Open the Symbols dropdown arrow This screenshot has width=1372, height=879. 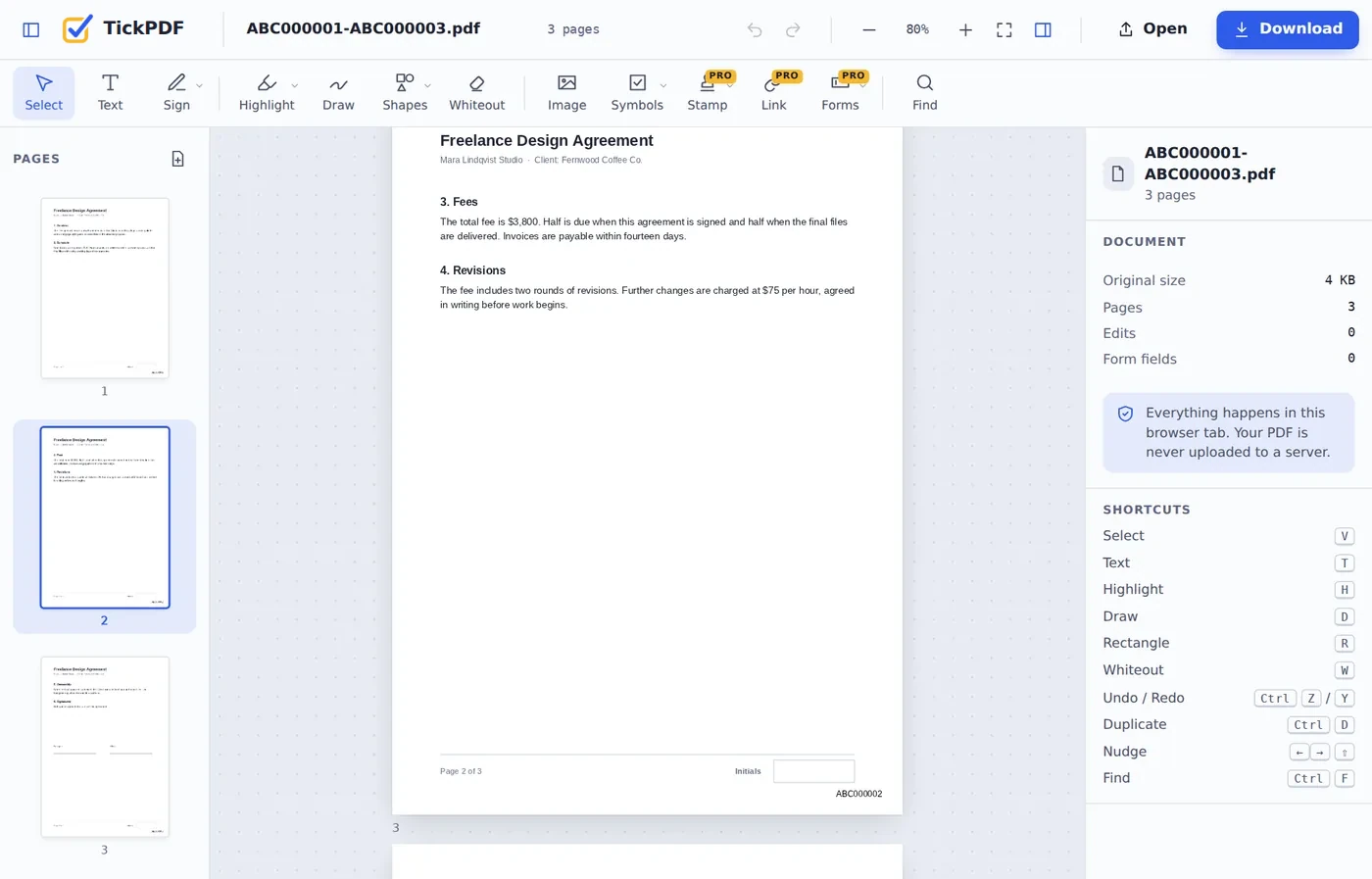(x=663, y=85)
